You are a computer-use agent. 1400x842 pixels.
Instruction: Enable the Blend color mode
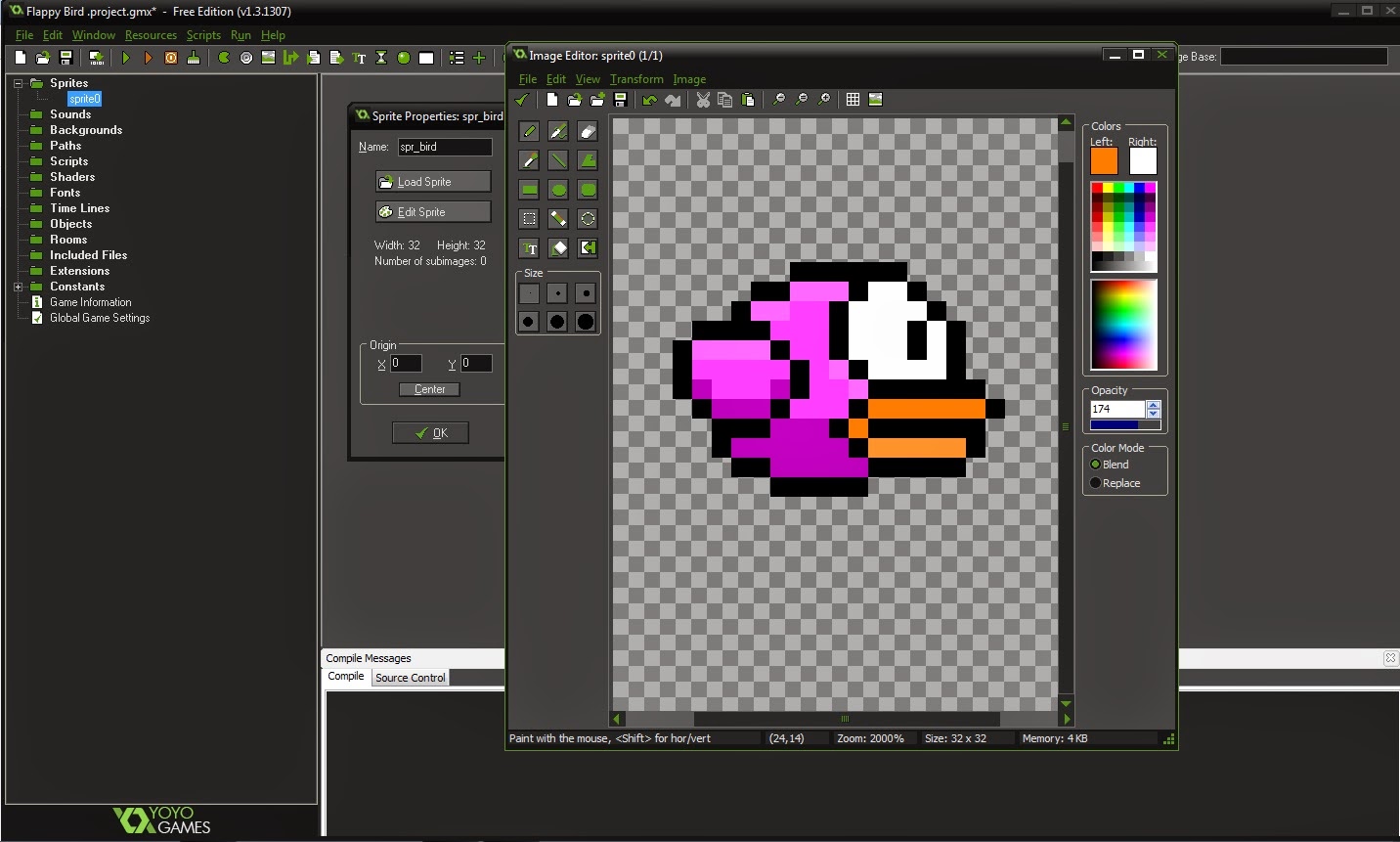(1096, 465)
